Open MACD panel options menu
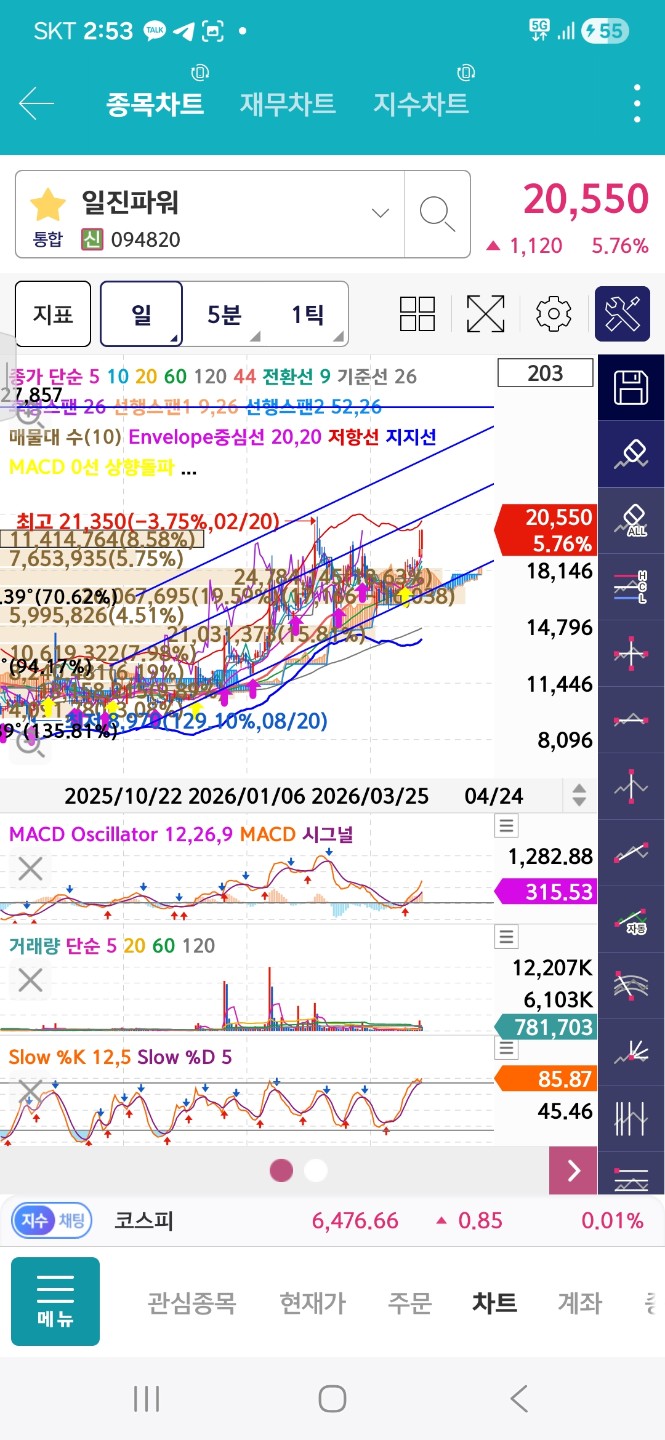This screenshot has height=1440, width=665. [x=507, y=826]
